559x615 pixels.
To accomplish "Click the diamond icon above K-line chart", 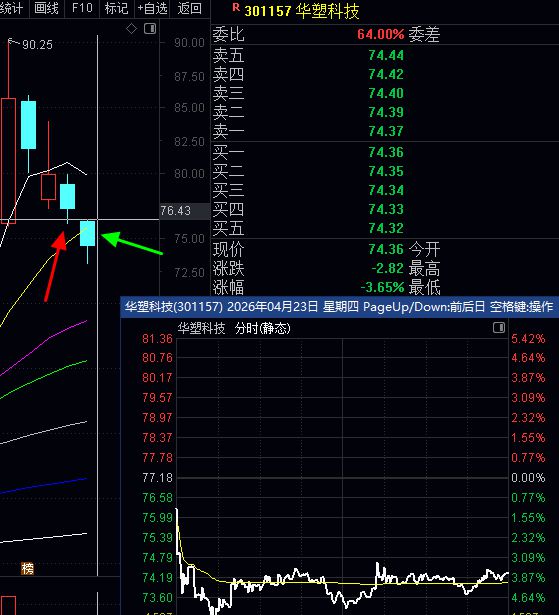I will pyautogui.click(x=131, y=29).
